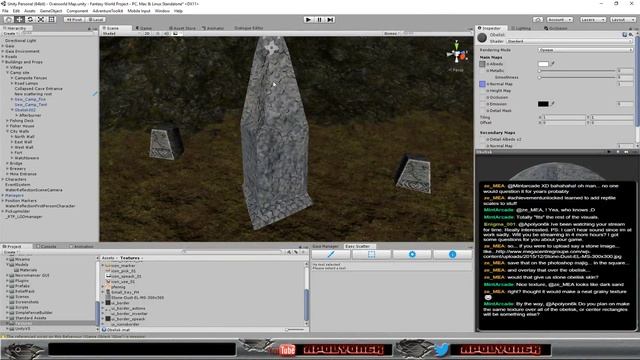Open the material help book icon

tap(624, 35)
